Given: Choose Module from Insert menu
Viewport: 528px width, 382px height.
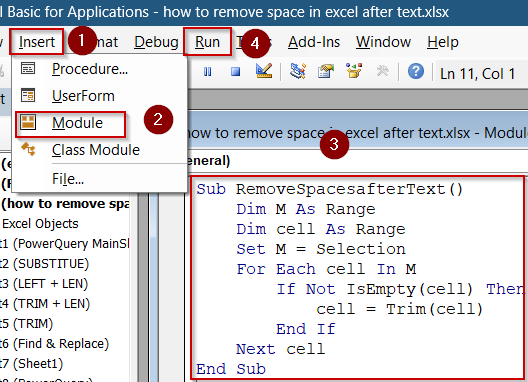Looking at the screenshot, I should 77,123.
